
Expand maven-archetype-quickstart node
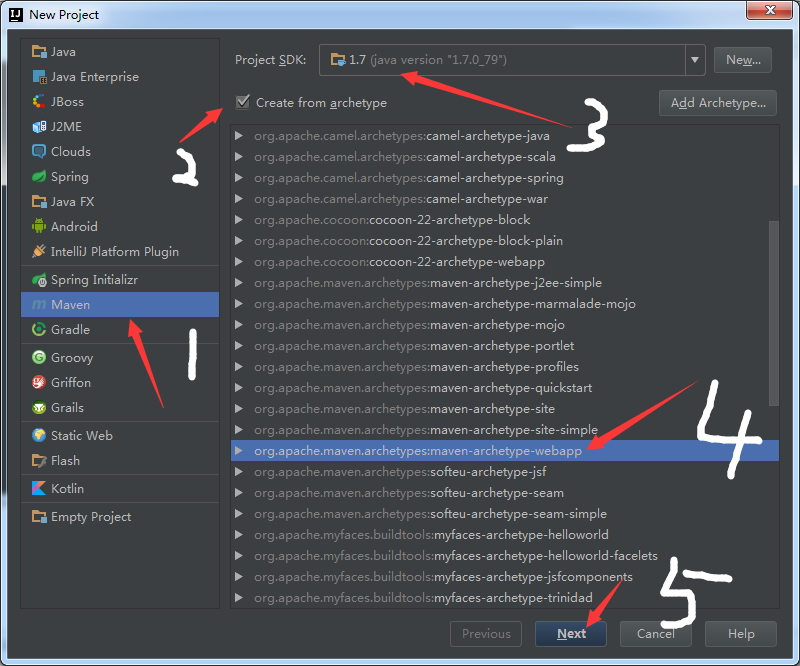click(x=238, y=388)
